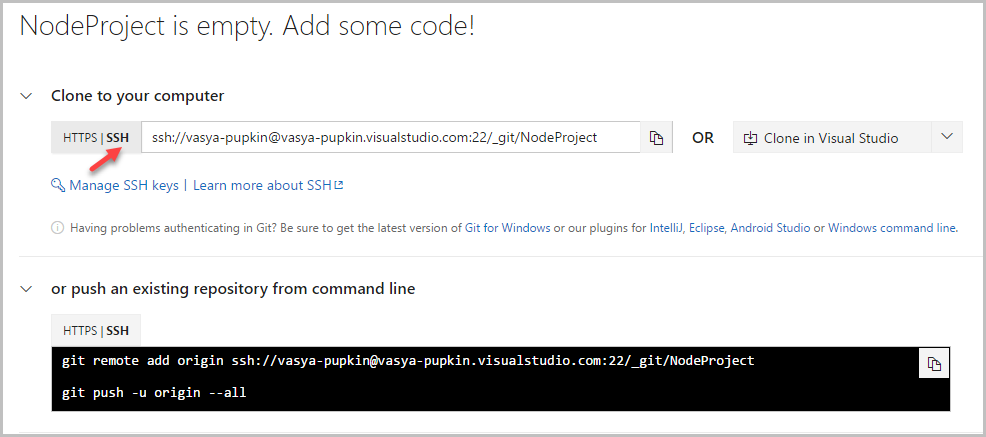
Task: Switch to HTTPS in the clone section
Action: tap(78, 138)
